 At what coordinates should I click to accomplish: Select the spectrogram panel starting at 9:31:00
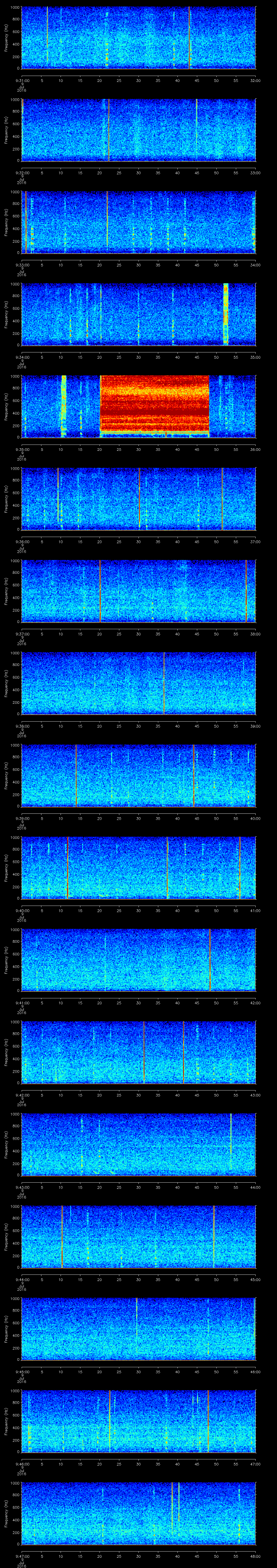tap(139, 38)
